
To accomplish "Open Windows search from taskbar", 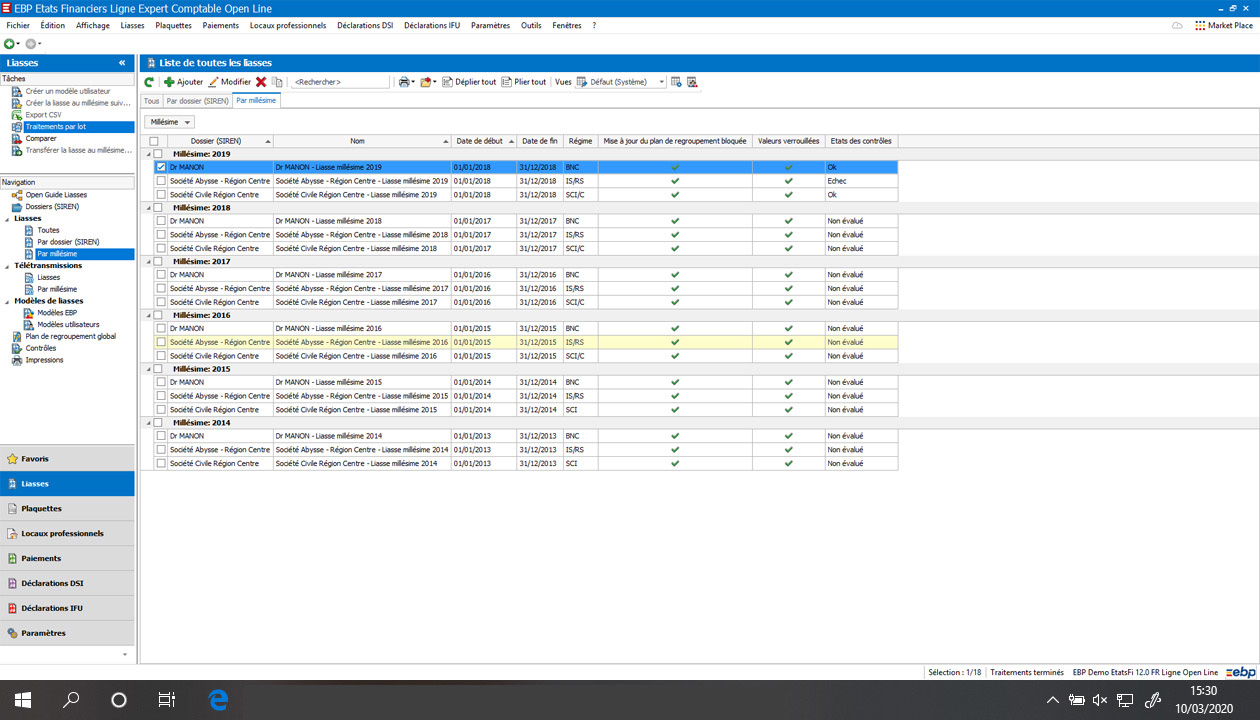I will click(x=71, y=700).
